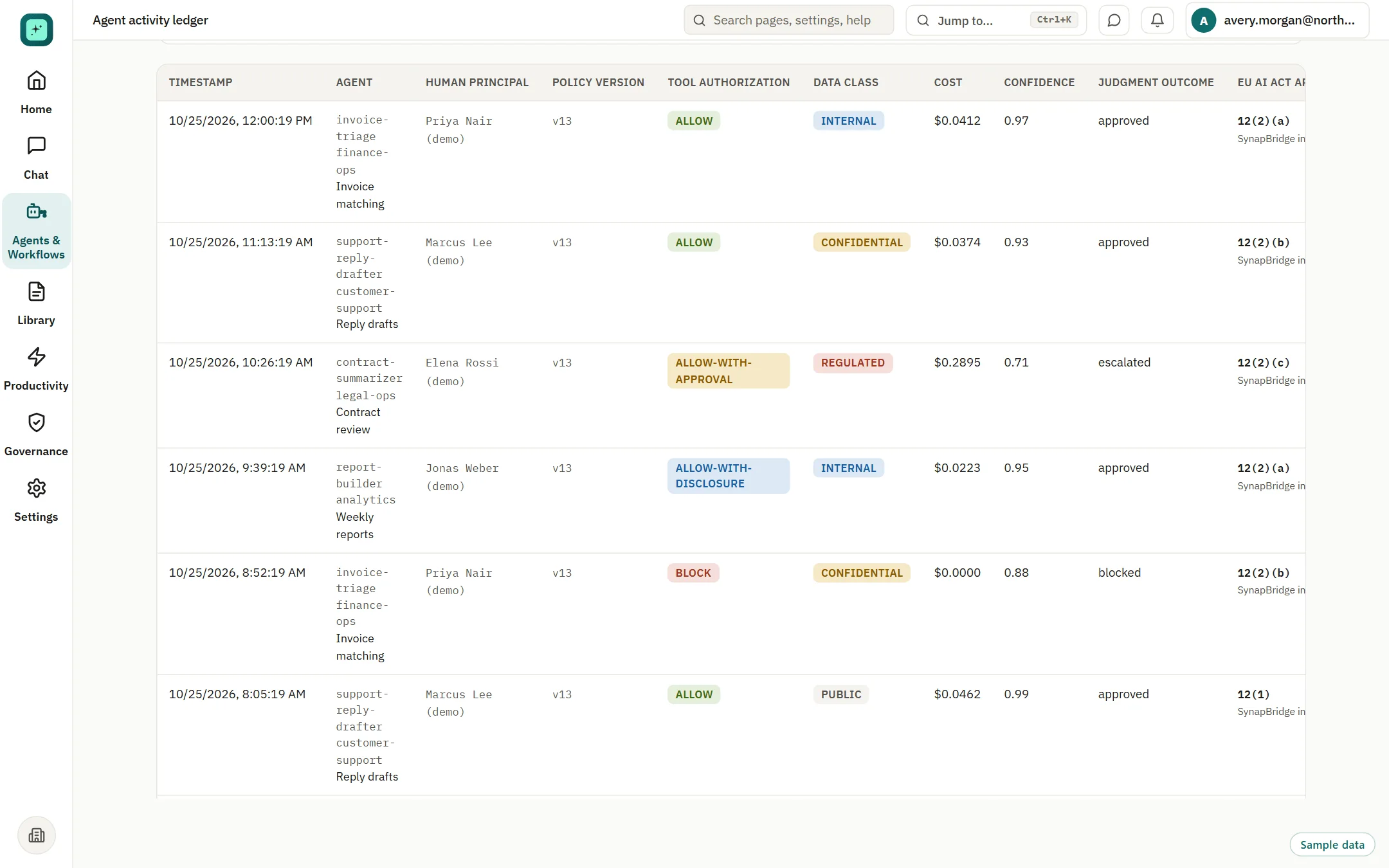Image resolution: width=1389 pixels, height=868 pixels.
Task: Click the contract-summarizer agent name
Action: click(x=368, y=370)
